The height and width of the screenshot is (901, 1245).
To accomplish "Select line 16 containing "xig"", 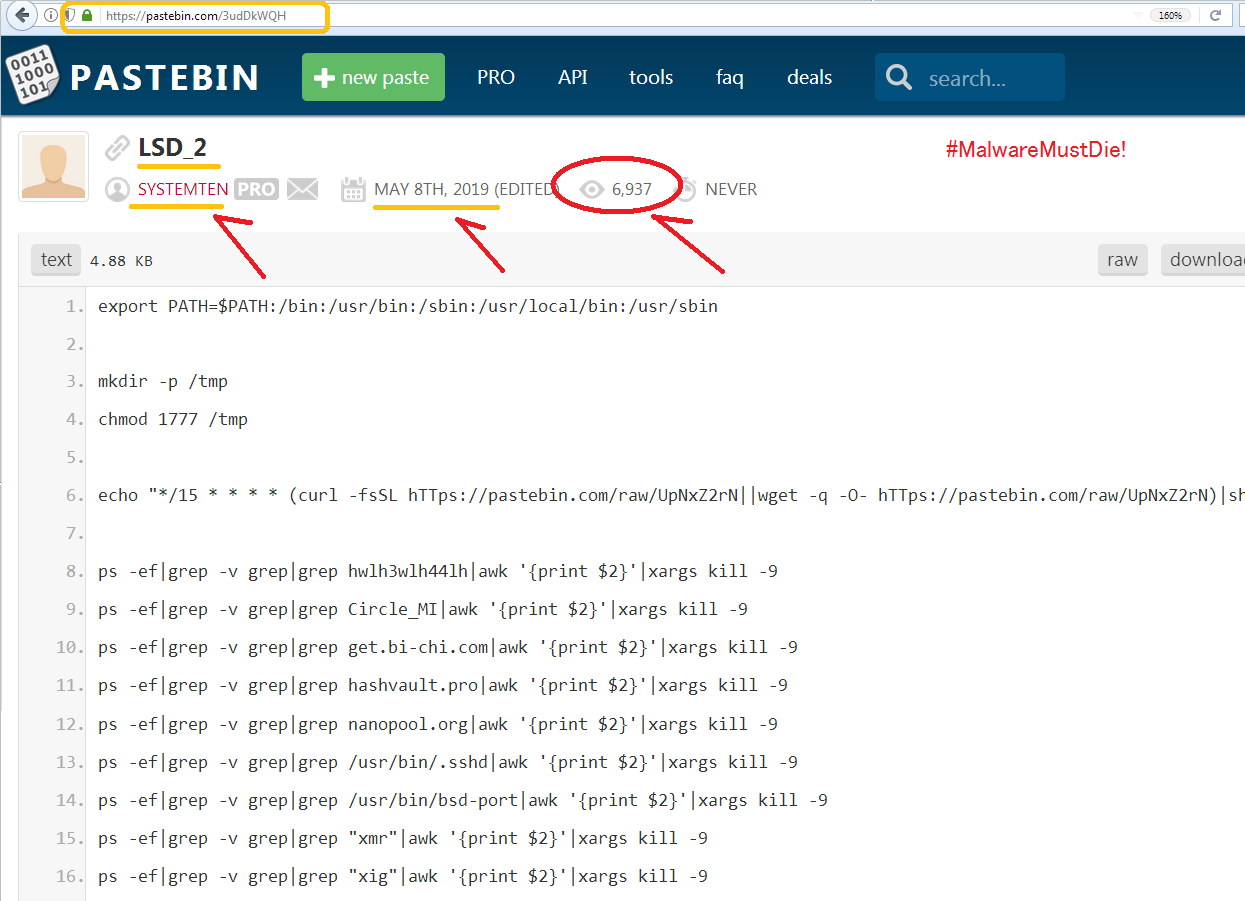I will pyautogui.click(x=403, y=876).
